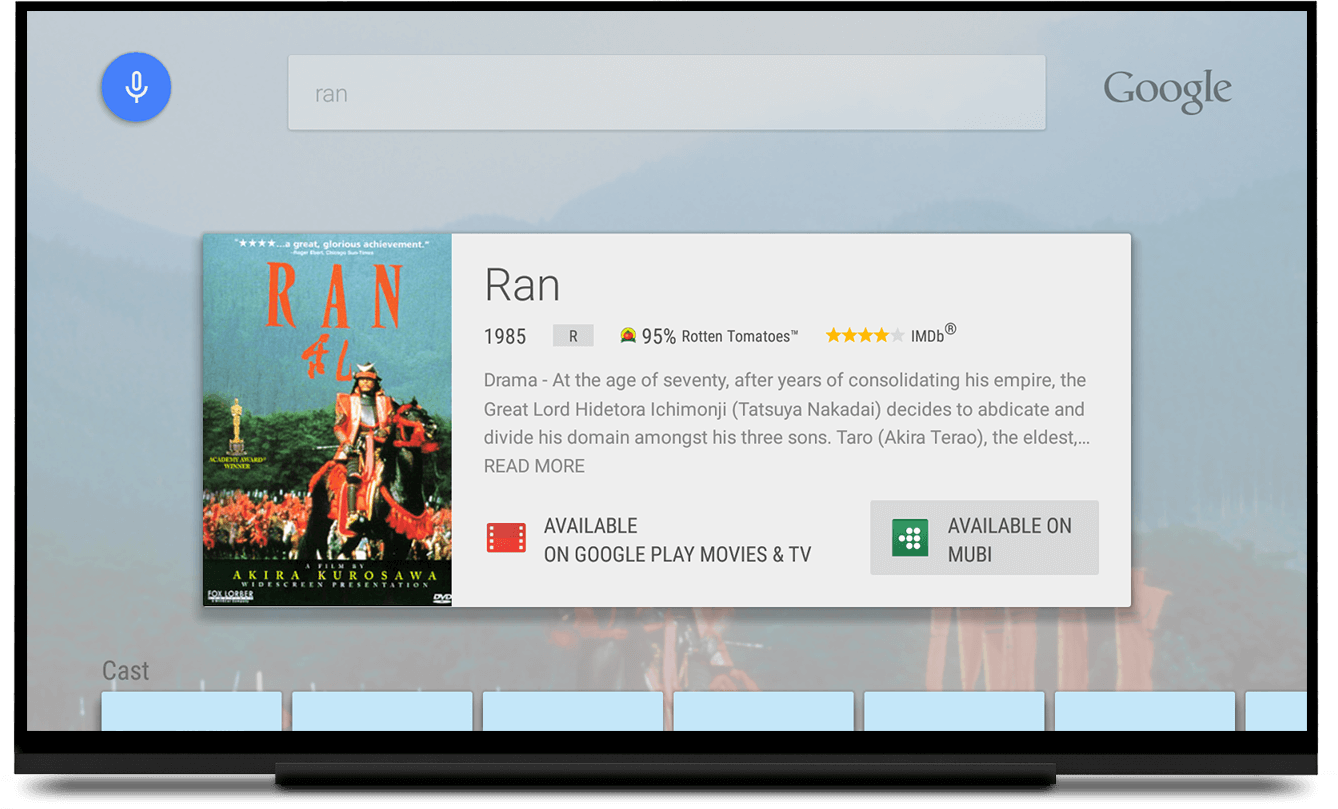1338x809 pixels.
Task: Select the Available on MUBI button
Action: [x=984, y=538]
